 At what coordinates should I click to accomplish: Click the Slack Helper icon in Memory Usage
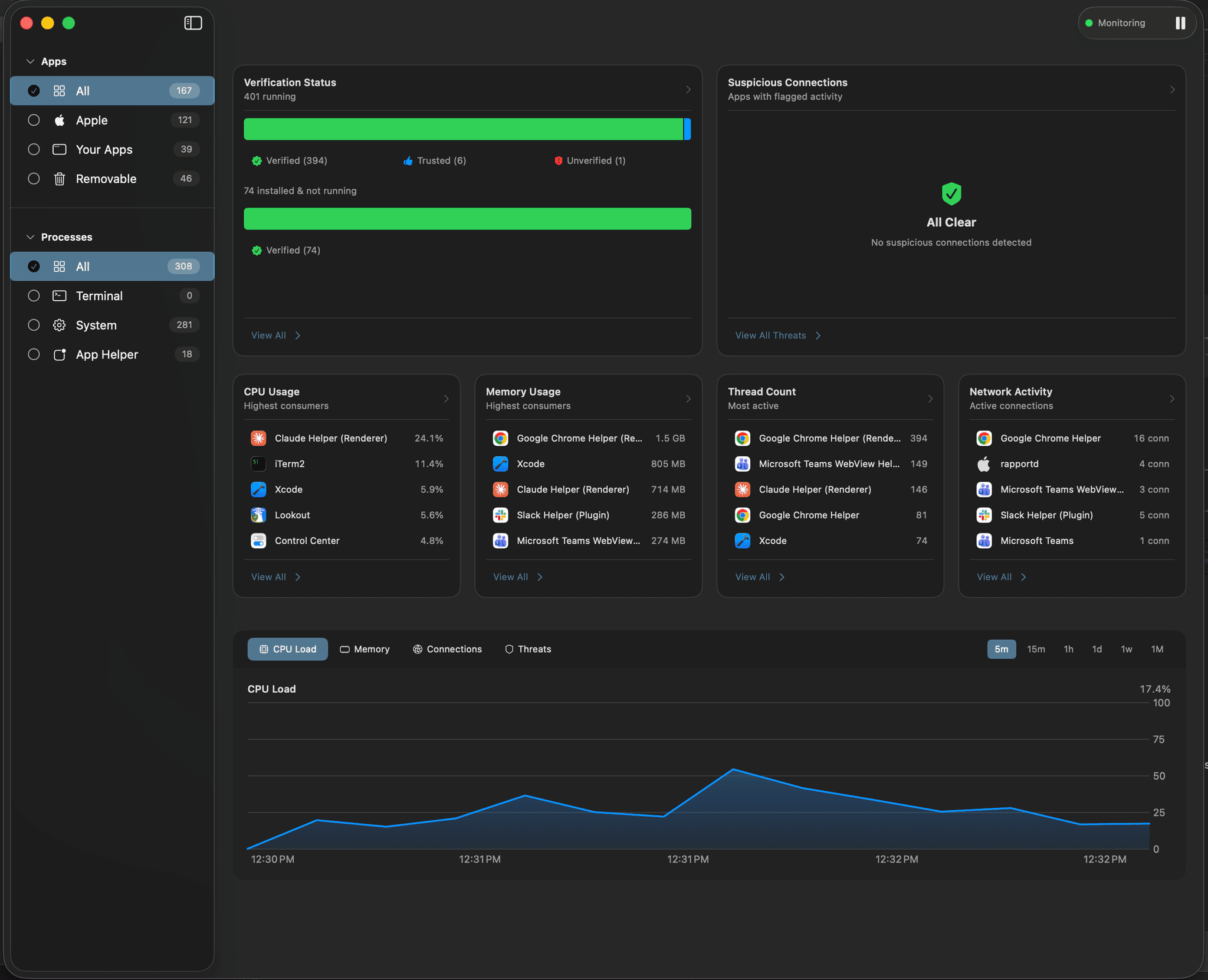tap(500, 515)
